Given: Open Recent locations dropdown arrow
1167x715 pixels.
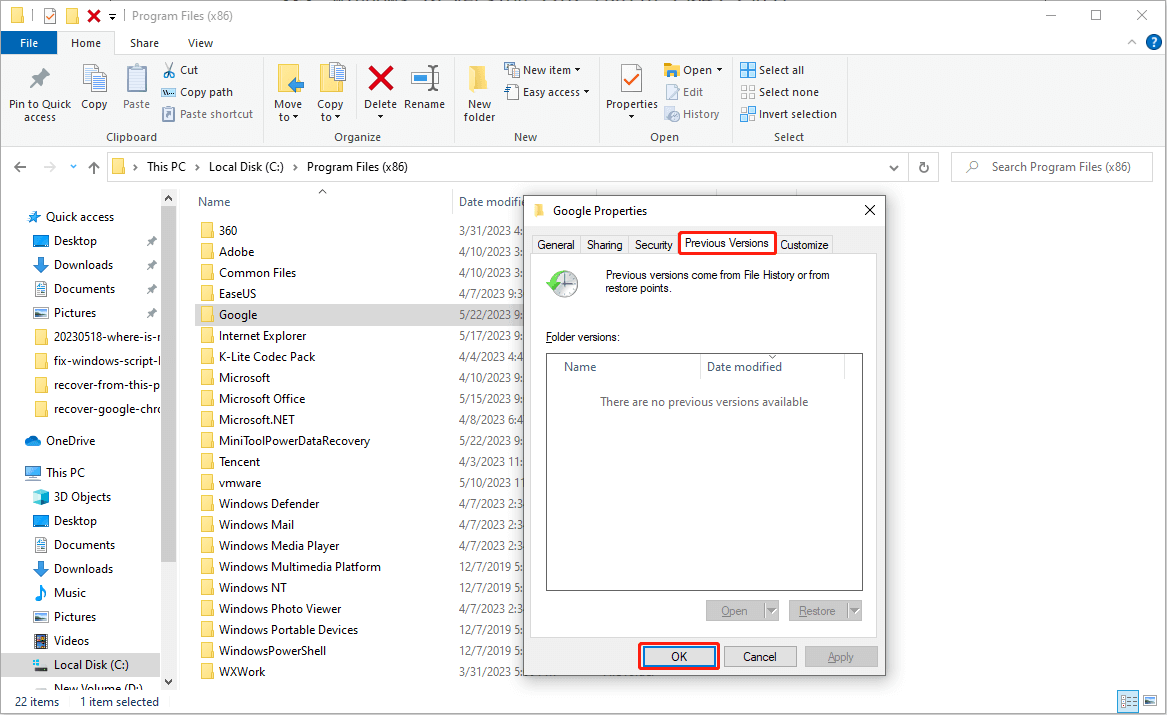Looking at the screenshot, I should pyautogui.click(x=73, y=167).
